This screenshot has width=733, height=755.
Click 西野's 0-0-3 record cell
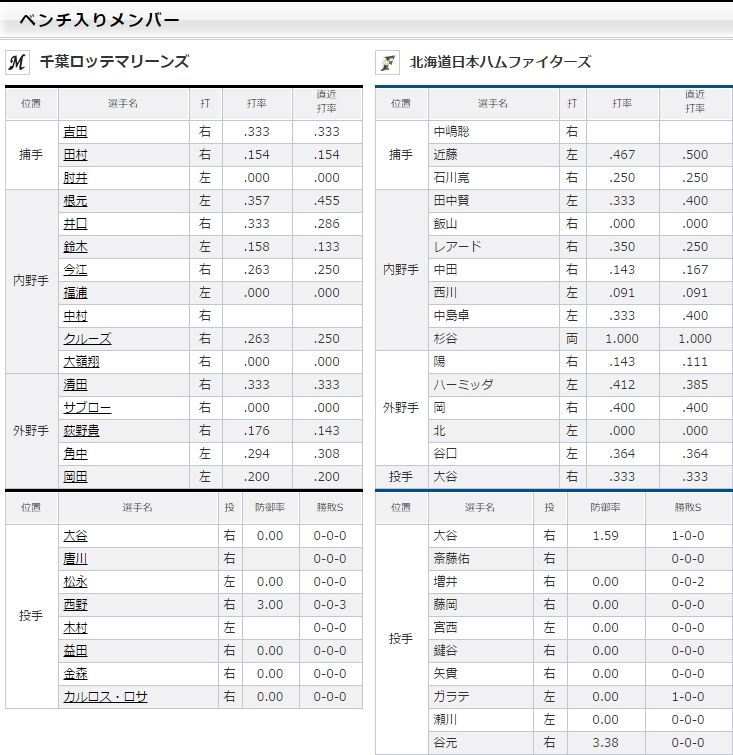click(x=330, y=605)
